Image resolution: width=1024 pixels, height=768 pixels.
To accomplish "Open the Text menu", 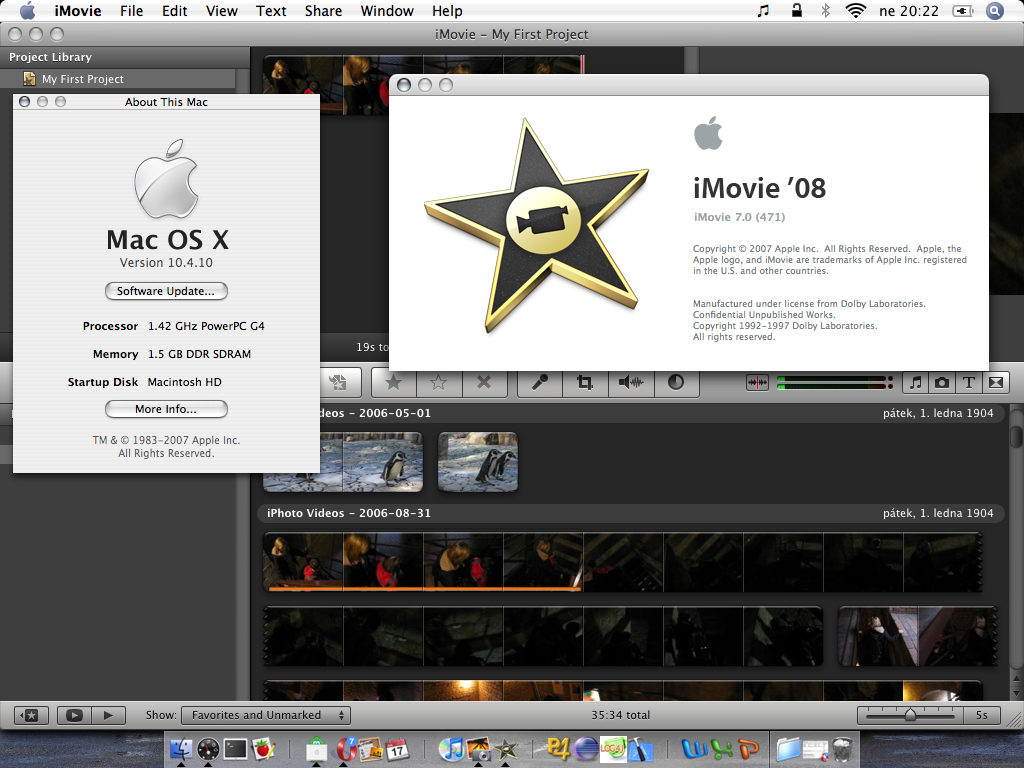I will click(271, 11).
